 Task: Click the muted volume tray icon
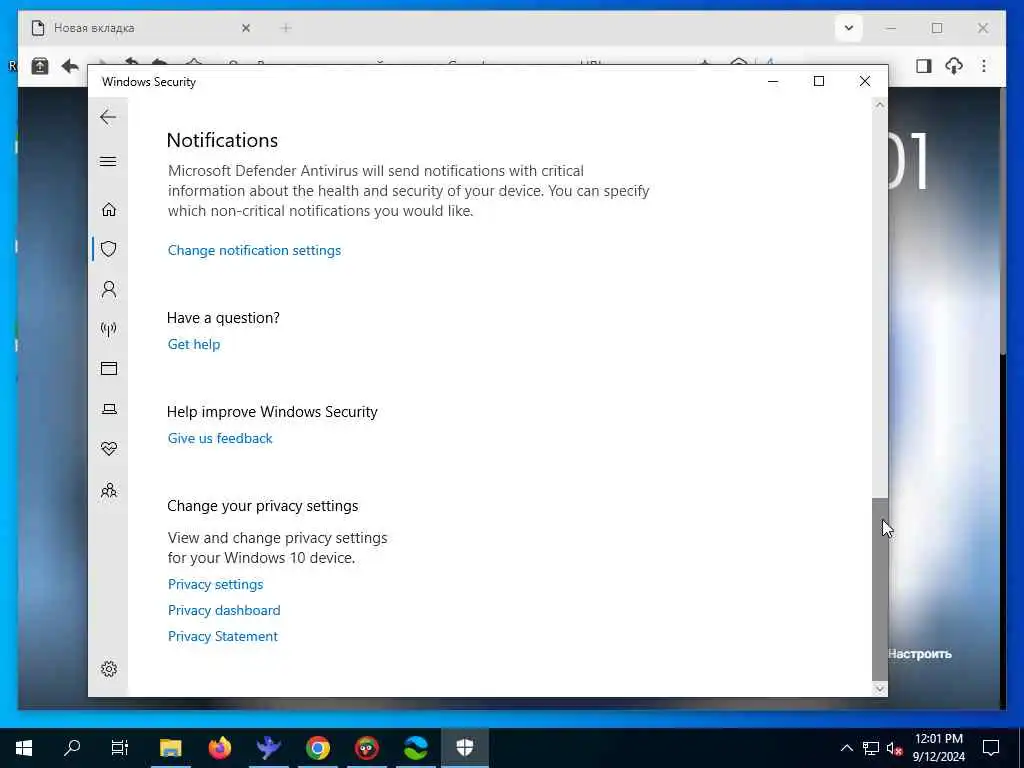894,748
